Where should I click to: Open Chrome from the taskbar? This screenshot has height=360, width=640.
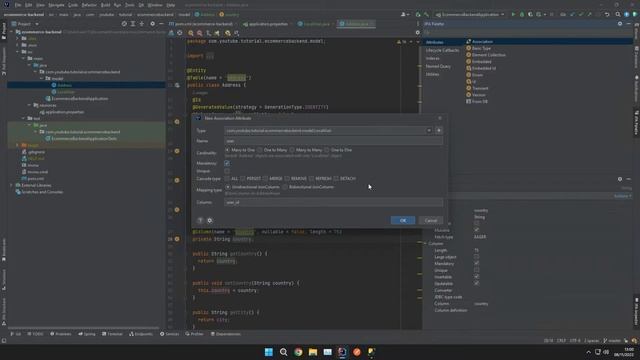pos(298,352)
